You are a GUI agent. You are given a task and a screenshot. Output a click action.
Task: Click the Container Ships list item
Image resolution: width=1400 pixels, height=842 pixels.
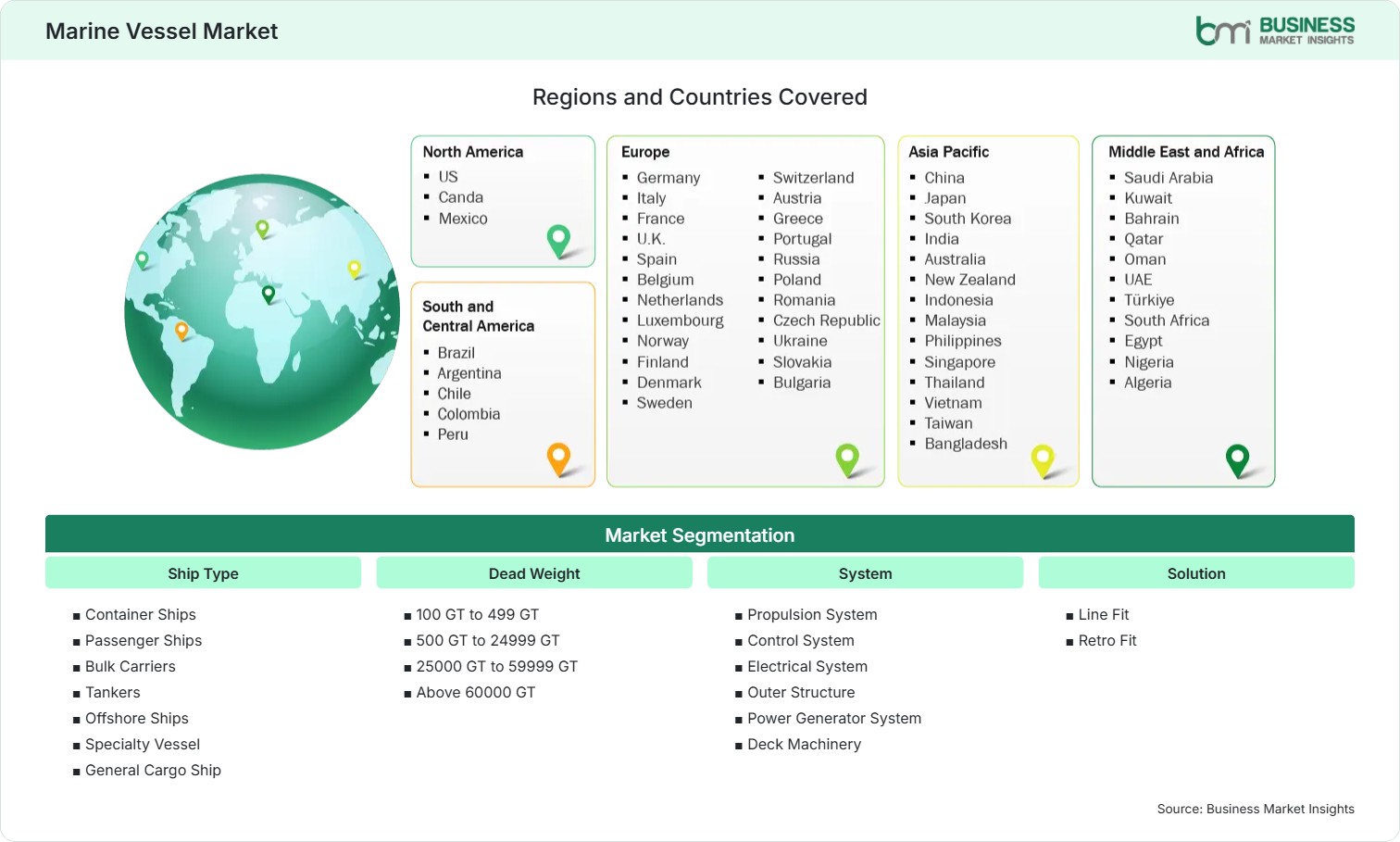point(141,615)
